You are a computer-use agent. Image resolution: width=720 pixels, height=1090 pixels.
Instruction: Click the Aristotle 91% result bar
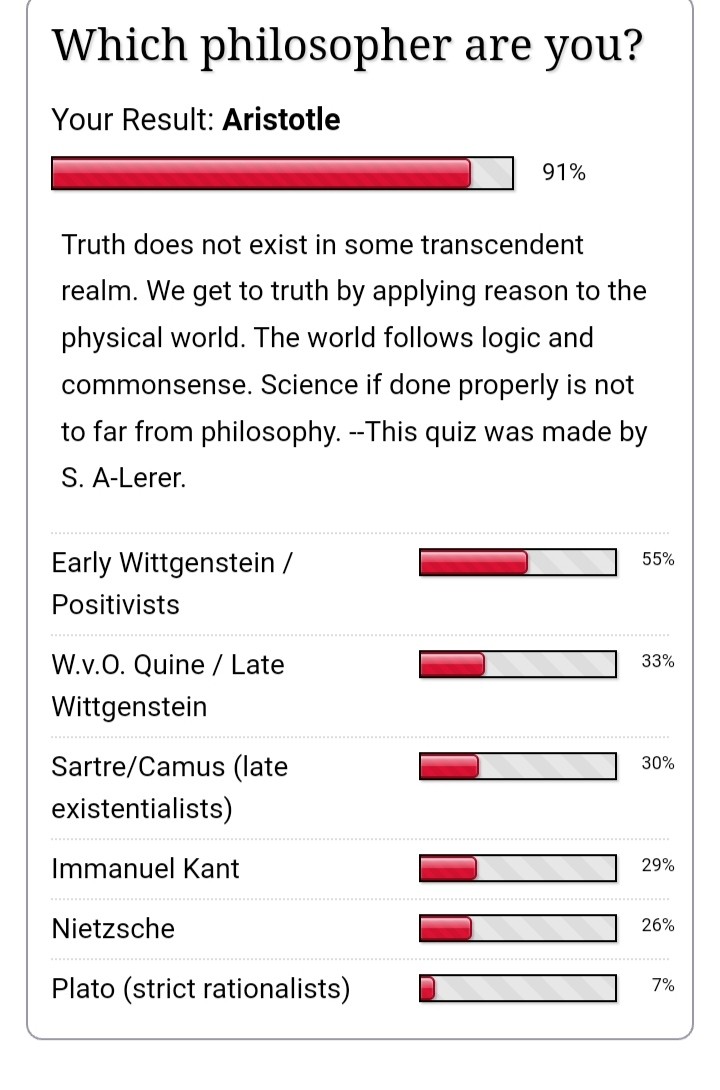point(282,173)
